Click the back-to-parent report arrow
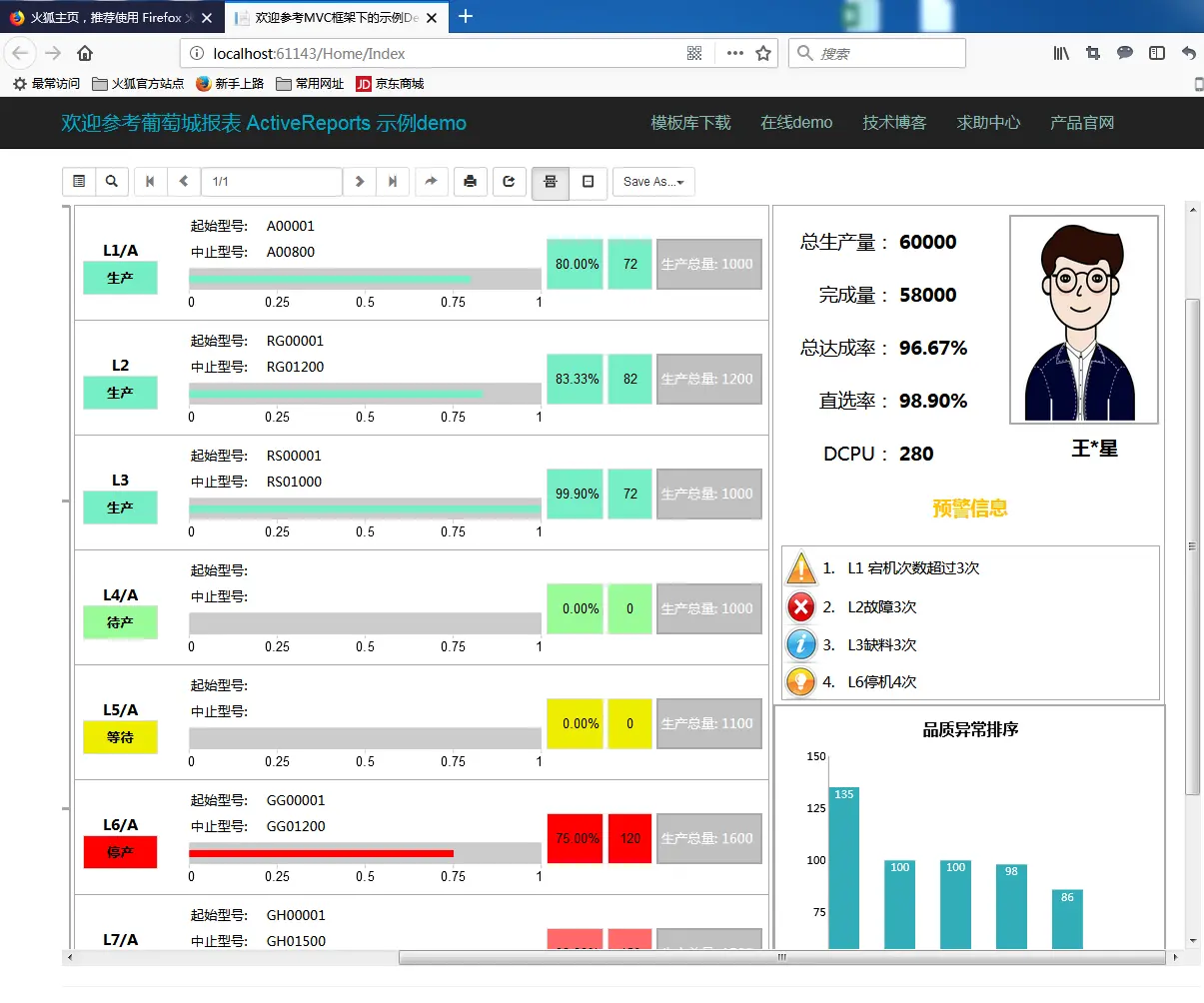Screen dimensions: 1204x1003 [x=431, y=182]
